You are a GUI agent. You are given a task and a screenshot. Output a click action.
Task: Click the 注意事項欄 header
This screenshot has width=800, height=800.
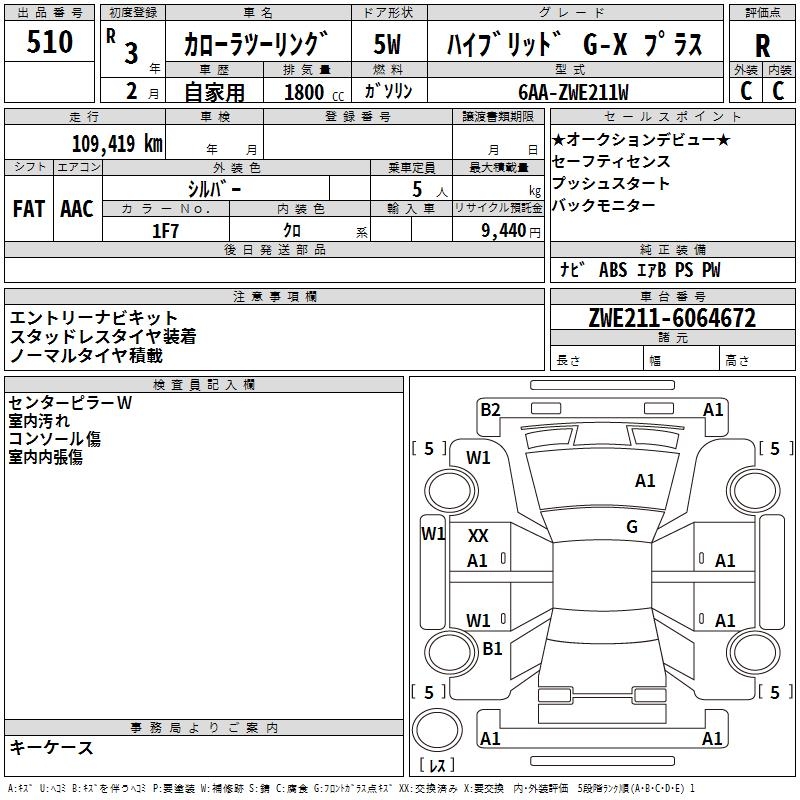pyautogui.click(x=274, y=296)
